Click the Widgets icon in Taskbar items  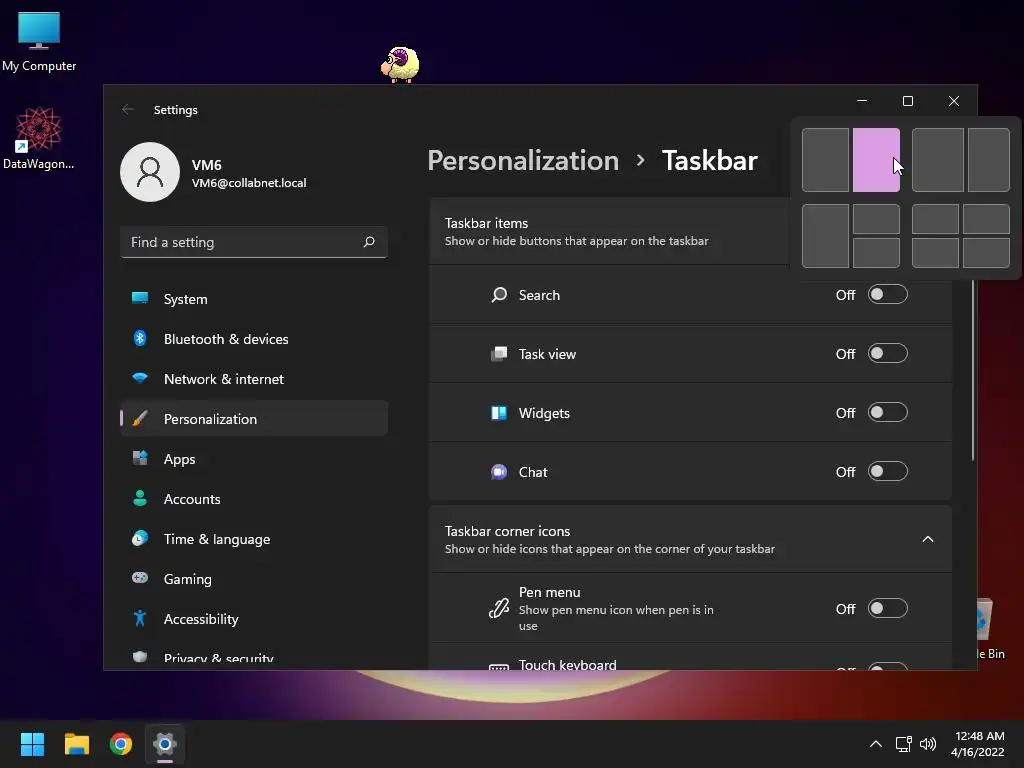pos(499,413)
